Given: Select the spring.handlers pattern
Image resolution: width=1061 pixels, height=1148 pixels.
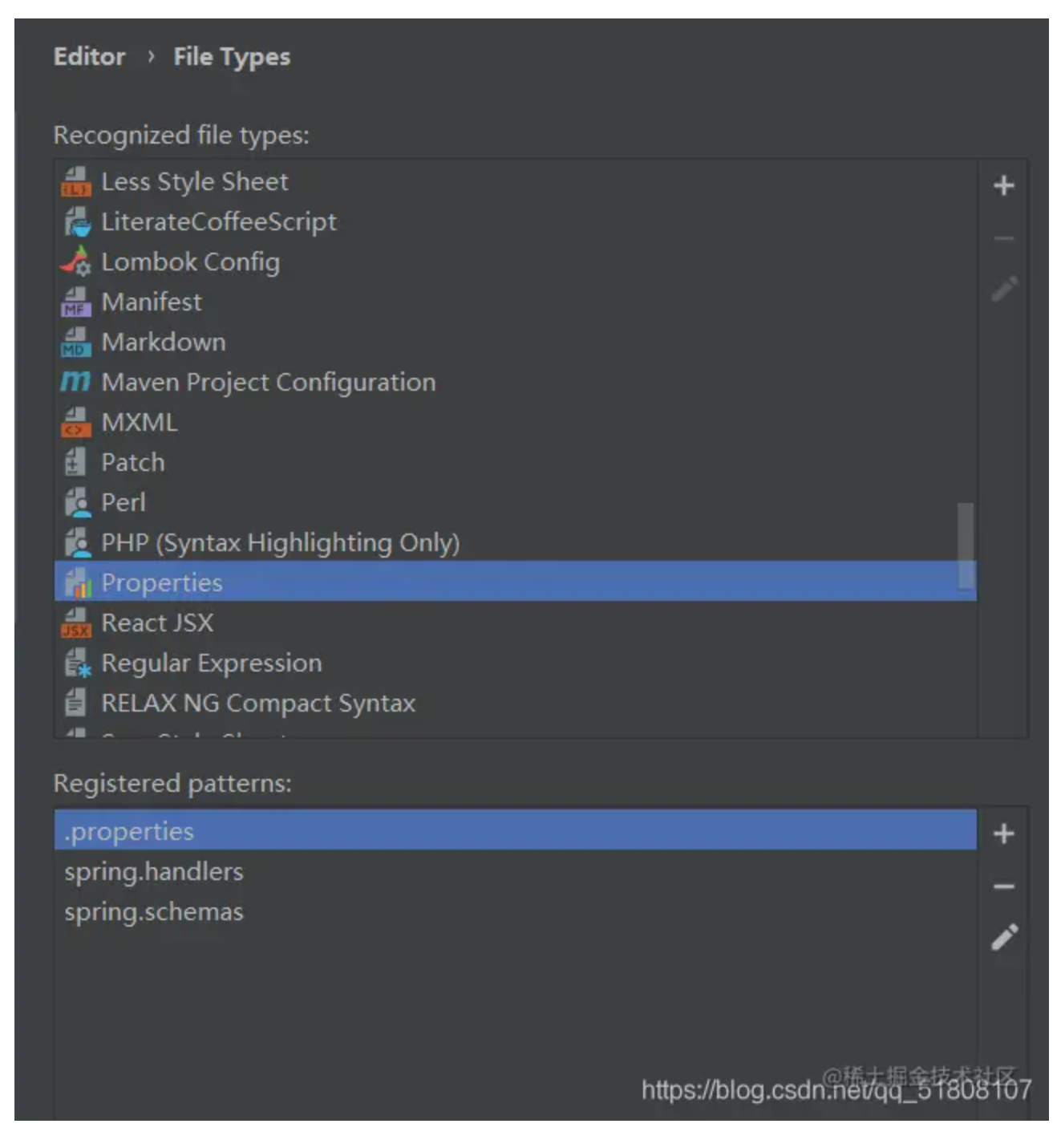Looking at the screenshot, I should coord(154,872).
